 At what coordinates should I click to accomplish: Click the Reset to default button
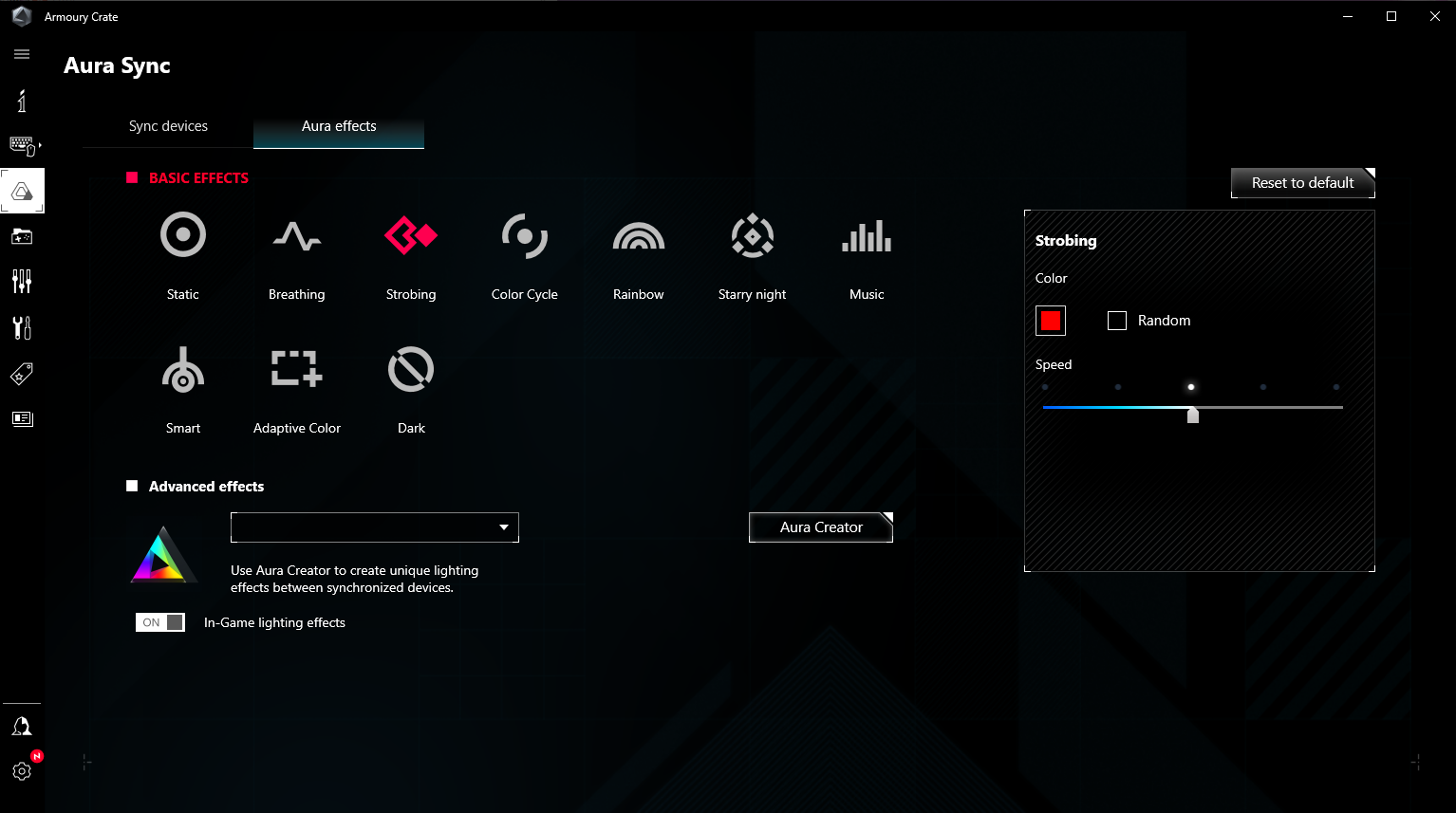(x=1301, y=182)
